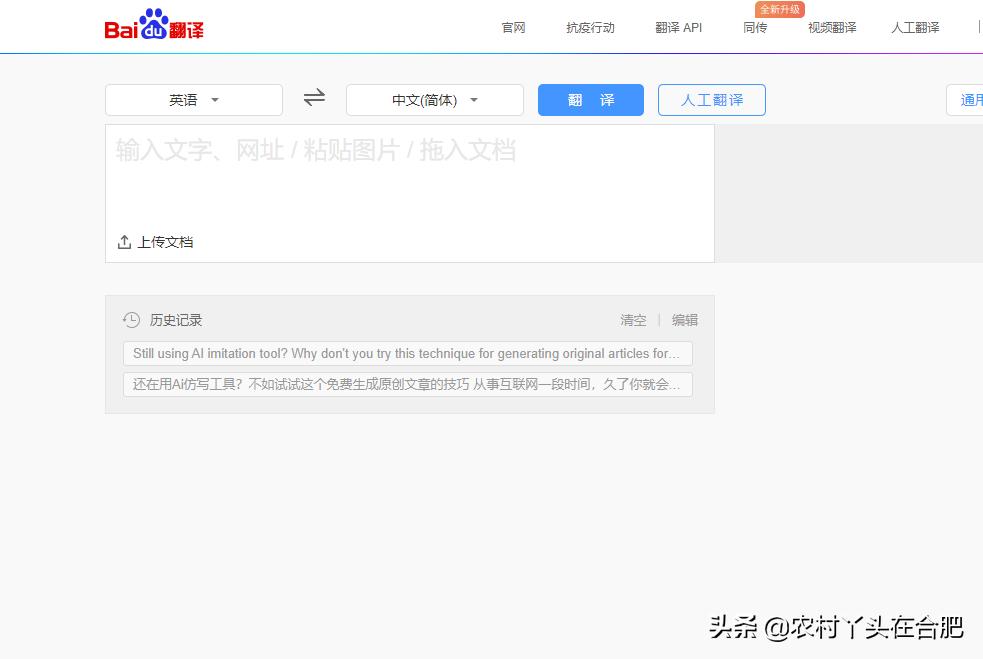Click the swap languages double-arrow icon
This screenshot has width=983, height=659.
[313, 97]
